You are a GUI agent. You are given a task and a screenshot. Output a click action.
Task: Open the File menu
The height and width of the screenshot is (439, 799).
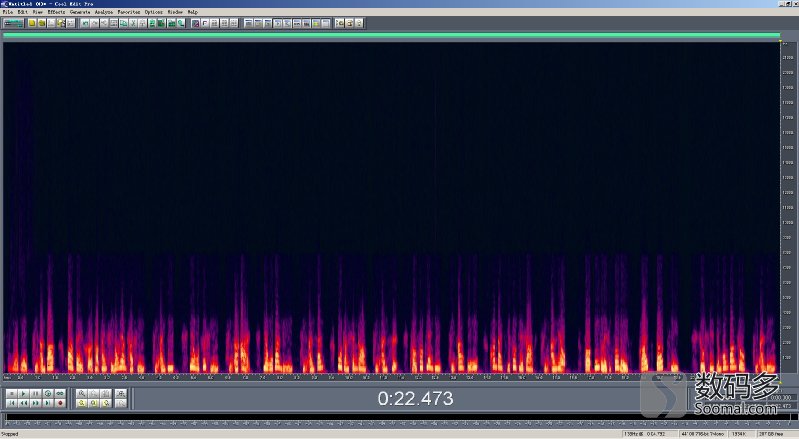(x=7, y=12)
